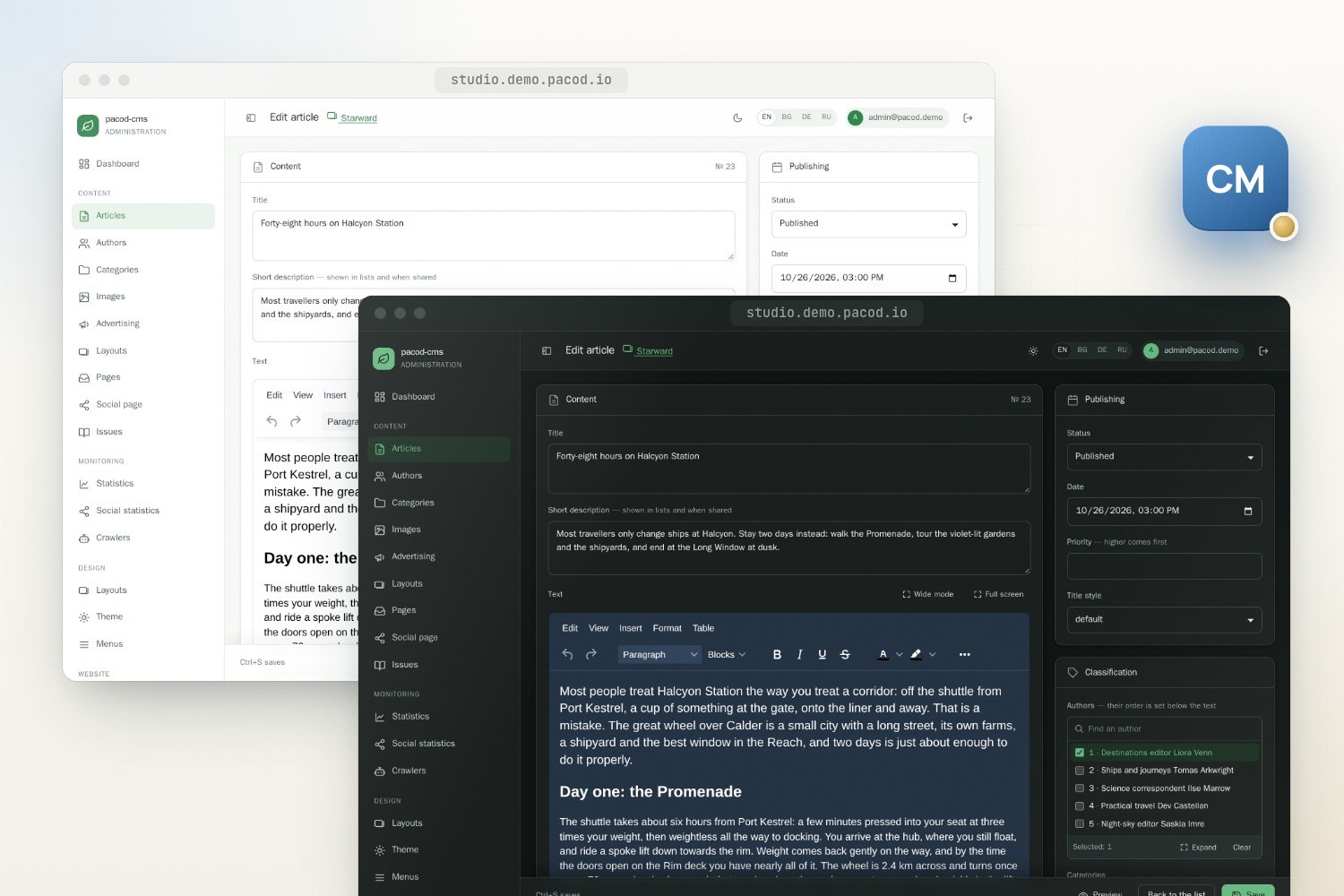Check author Ships and journeys Tomas Arkwright
The width and height of the screenshot is (1344, 896).
(x=1080, y=771)
